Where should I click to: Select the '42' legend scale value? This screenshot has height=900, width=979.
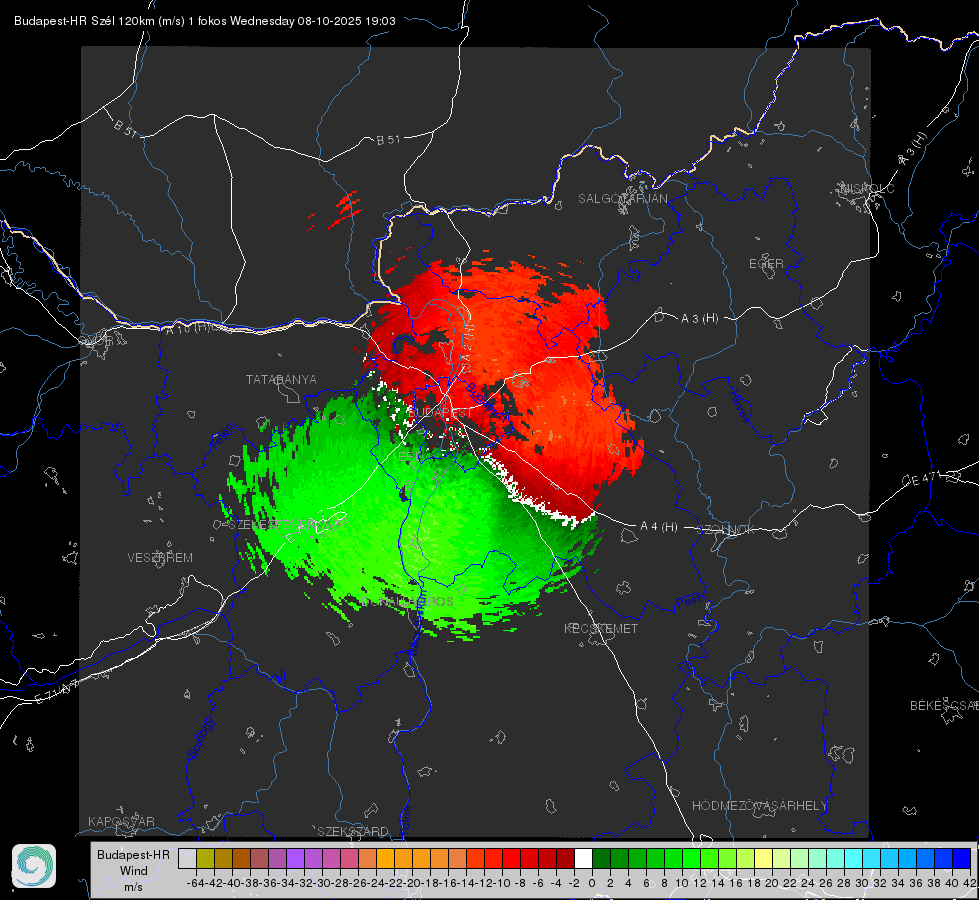coord(969,883)
